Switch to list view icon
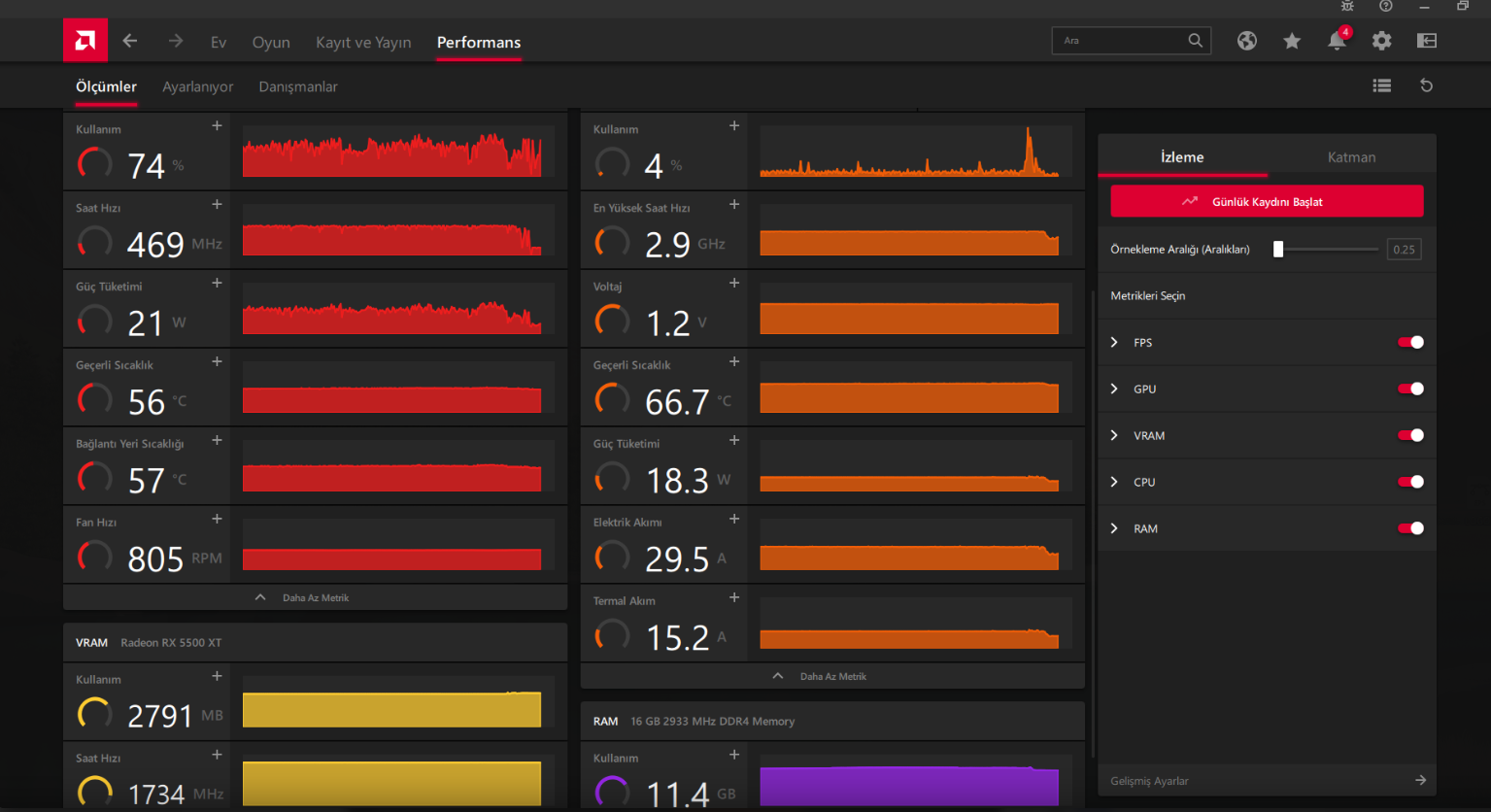The width and height of the screenshot is (1491, 812). [x=1381, y=85]
